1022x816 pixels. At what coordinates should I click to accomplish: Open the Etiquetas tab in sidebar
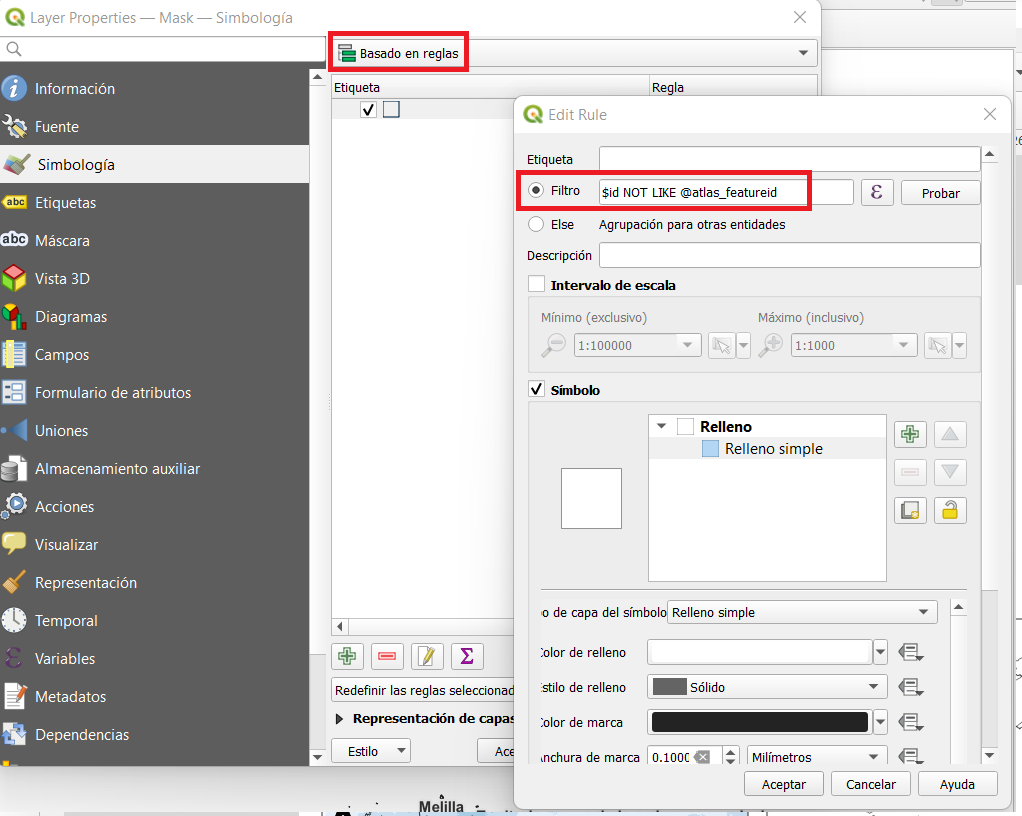(65, 203)
